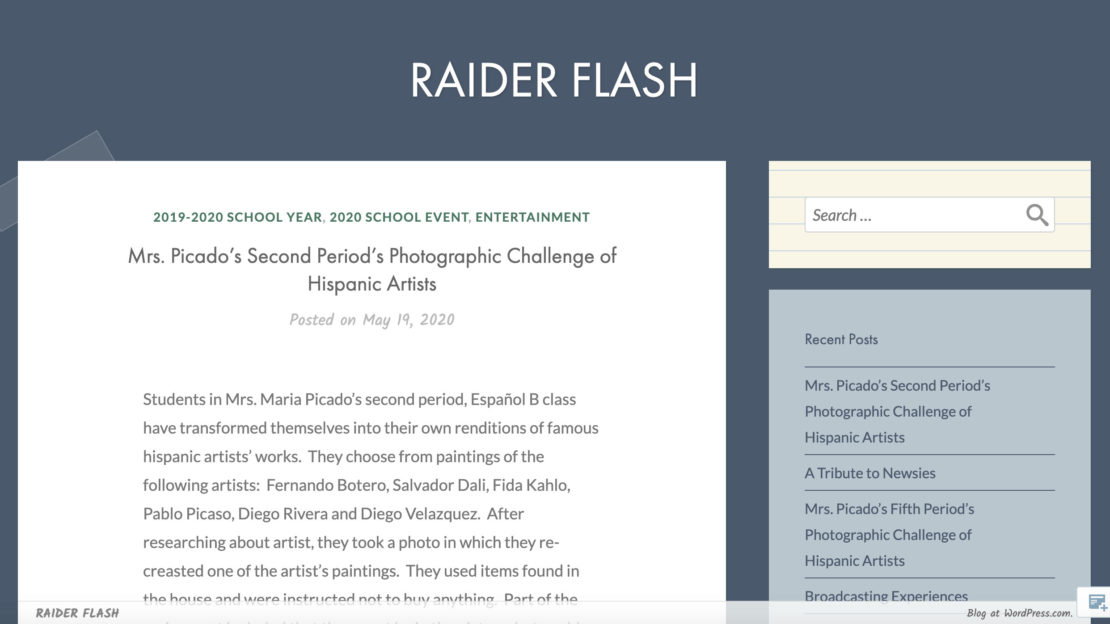Viewport: 1110px width, 624px height.
Task: Click the Recent Posts heading
Action: coord(841,339)
